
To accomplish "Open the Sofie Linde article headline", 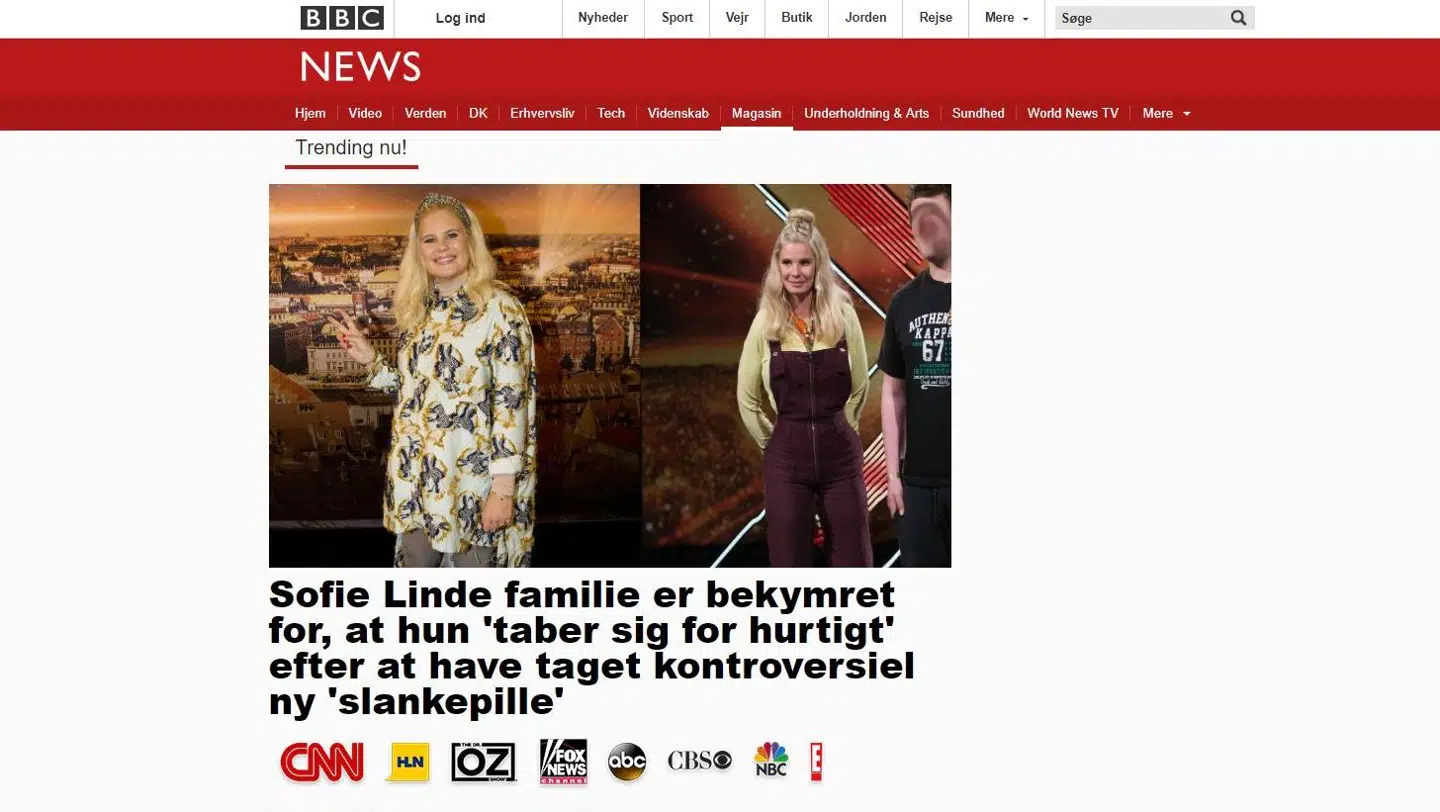I will (592, 648).
